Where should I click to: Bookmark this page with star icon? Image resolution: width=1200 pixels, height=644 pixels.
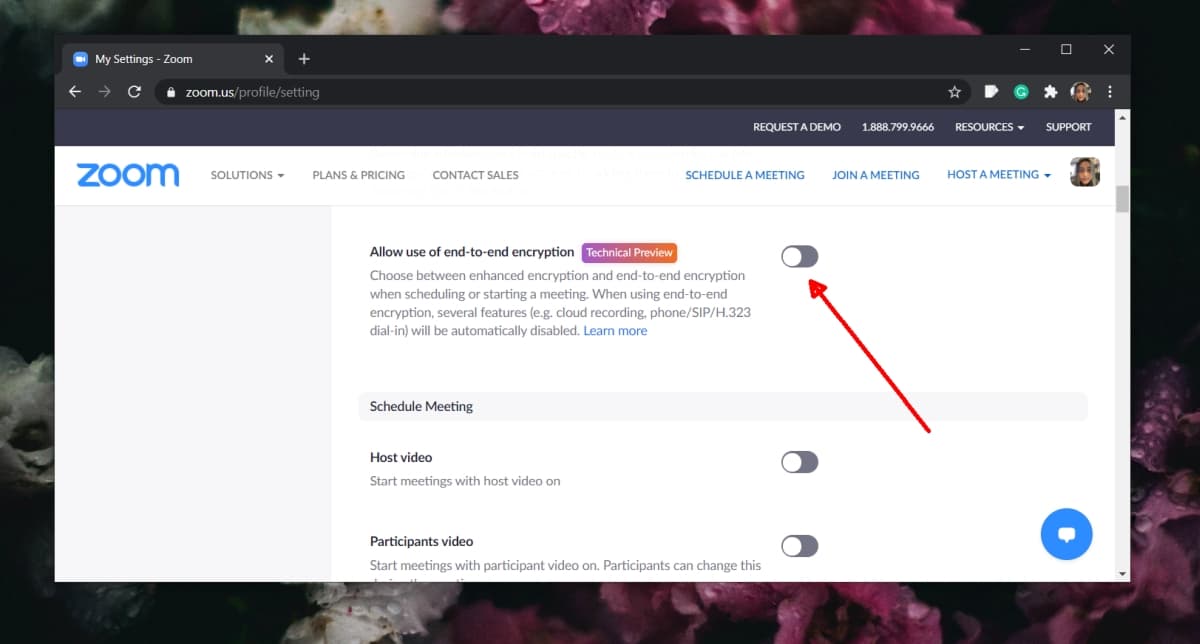(954, 92)
